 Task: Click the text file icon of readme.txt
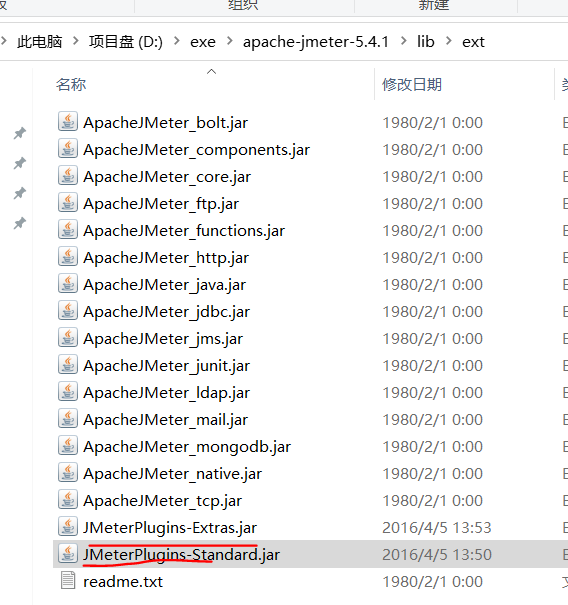coord(68,580)
